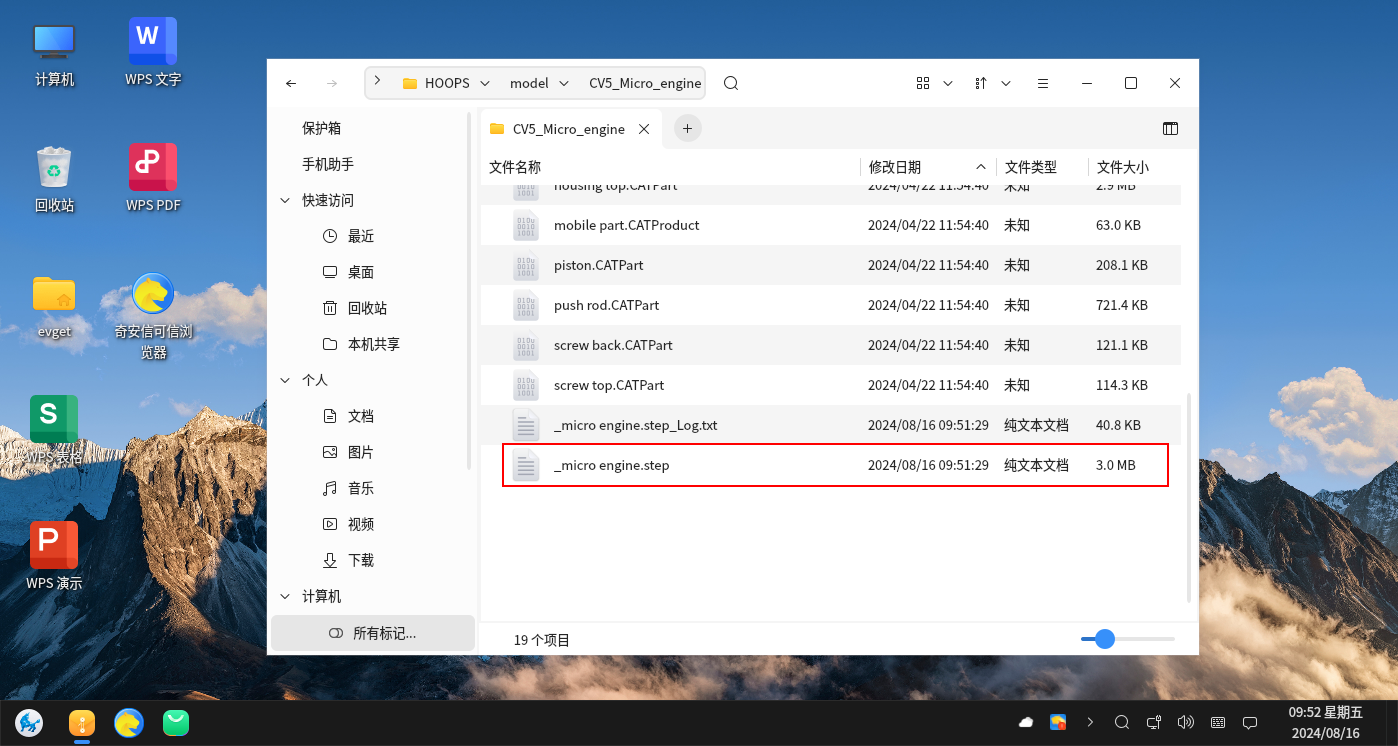Screen dimensions: 1398x746
Task: Open 下载 downloads in sidebar
Action: [x=361, y=560]
